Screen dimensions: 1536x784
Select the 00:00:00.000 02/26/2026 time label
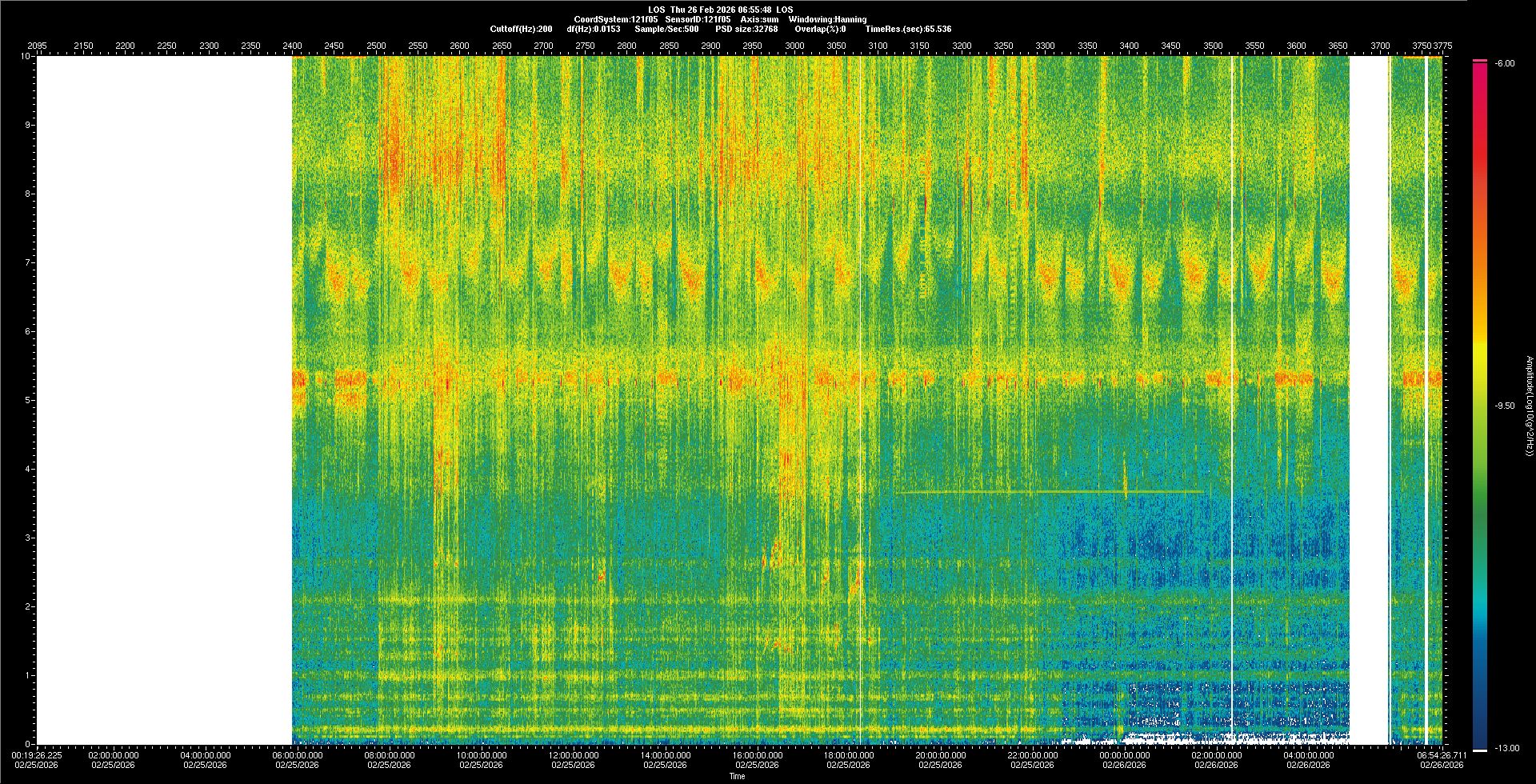click(1124, 760)
